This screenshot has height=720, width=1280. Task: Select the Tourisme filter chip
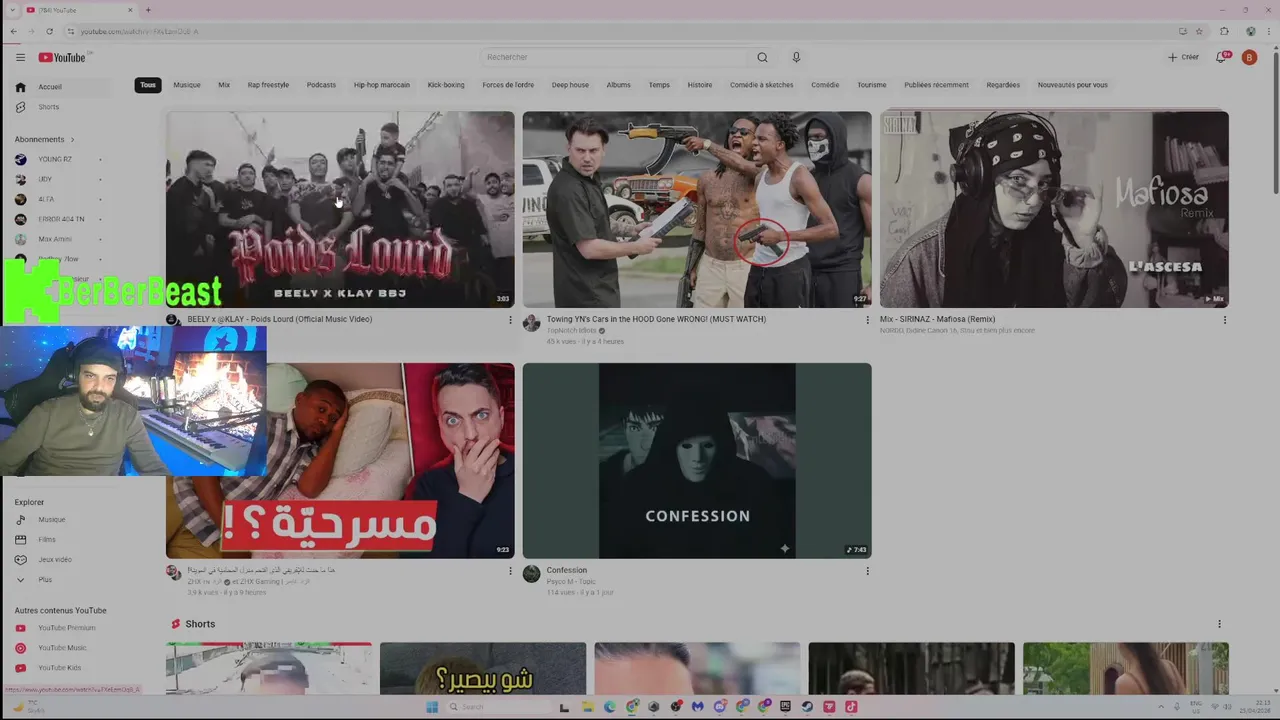[872, 85]
